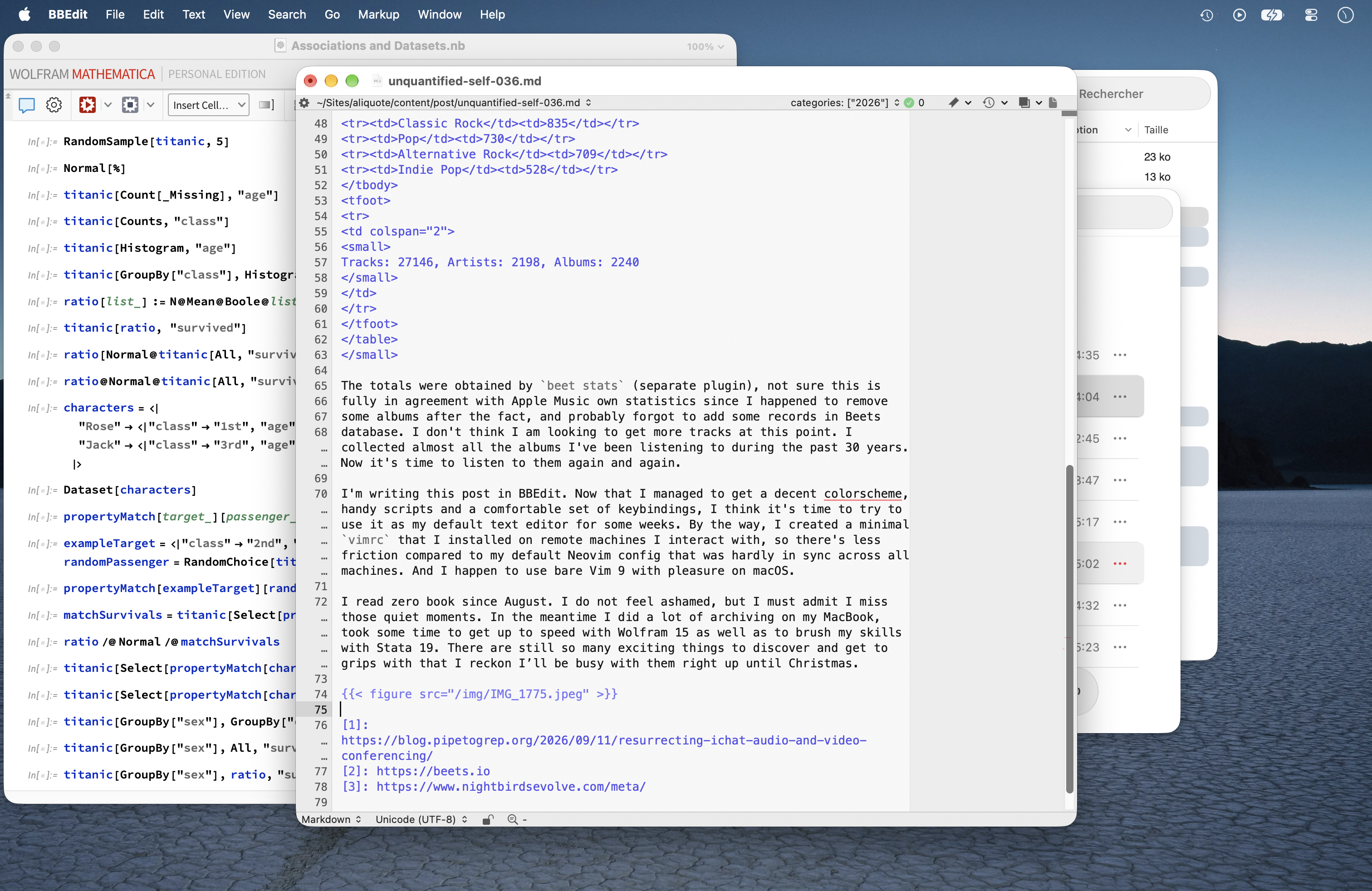Click the nightbirdsevolve.com/meta link on line 78
Screen dimensions: 1372x891
[511, 787]
